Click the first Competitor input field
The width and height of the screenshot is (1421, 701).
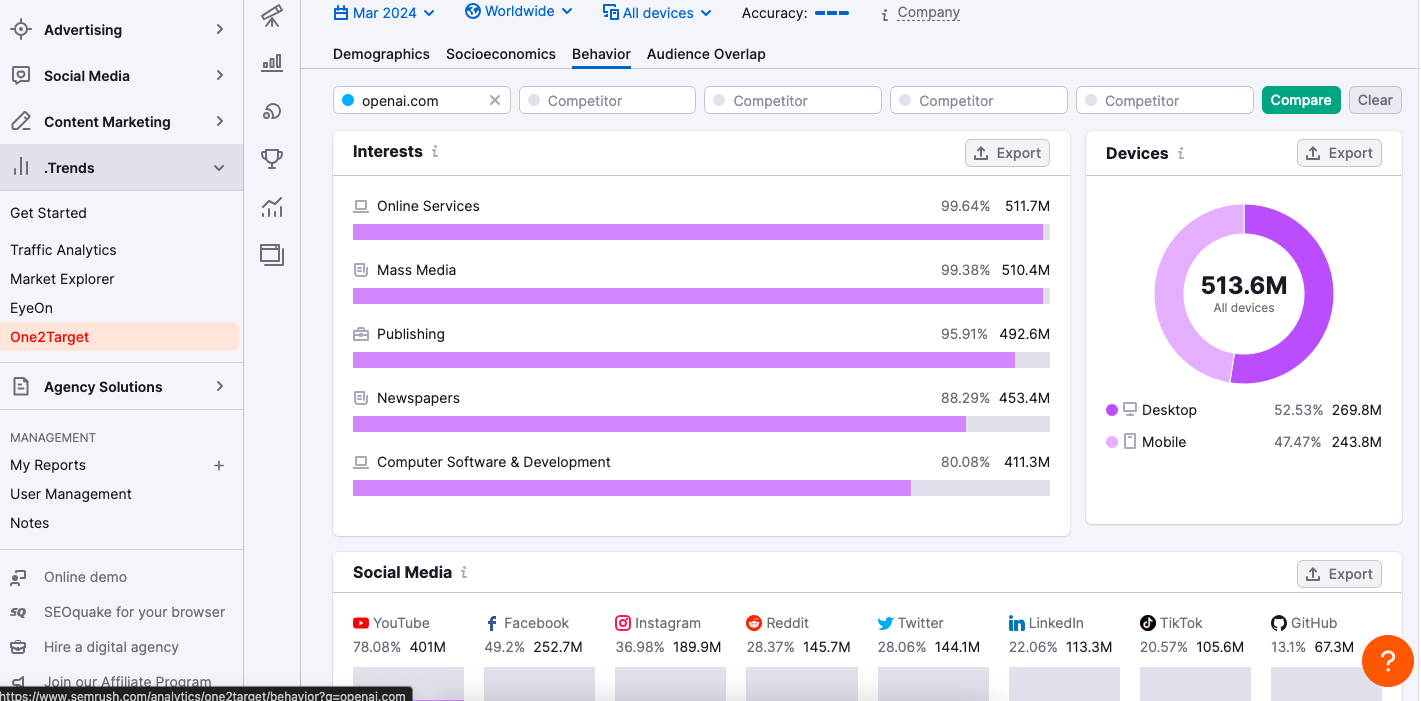tap(607, 100)
